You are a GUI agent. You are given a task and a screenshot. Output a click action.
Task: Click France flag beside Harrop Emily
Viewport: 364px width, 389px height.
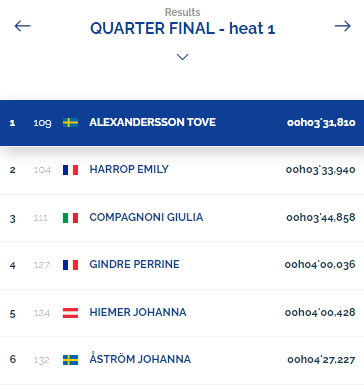(x=70, y=170)
